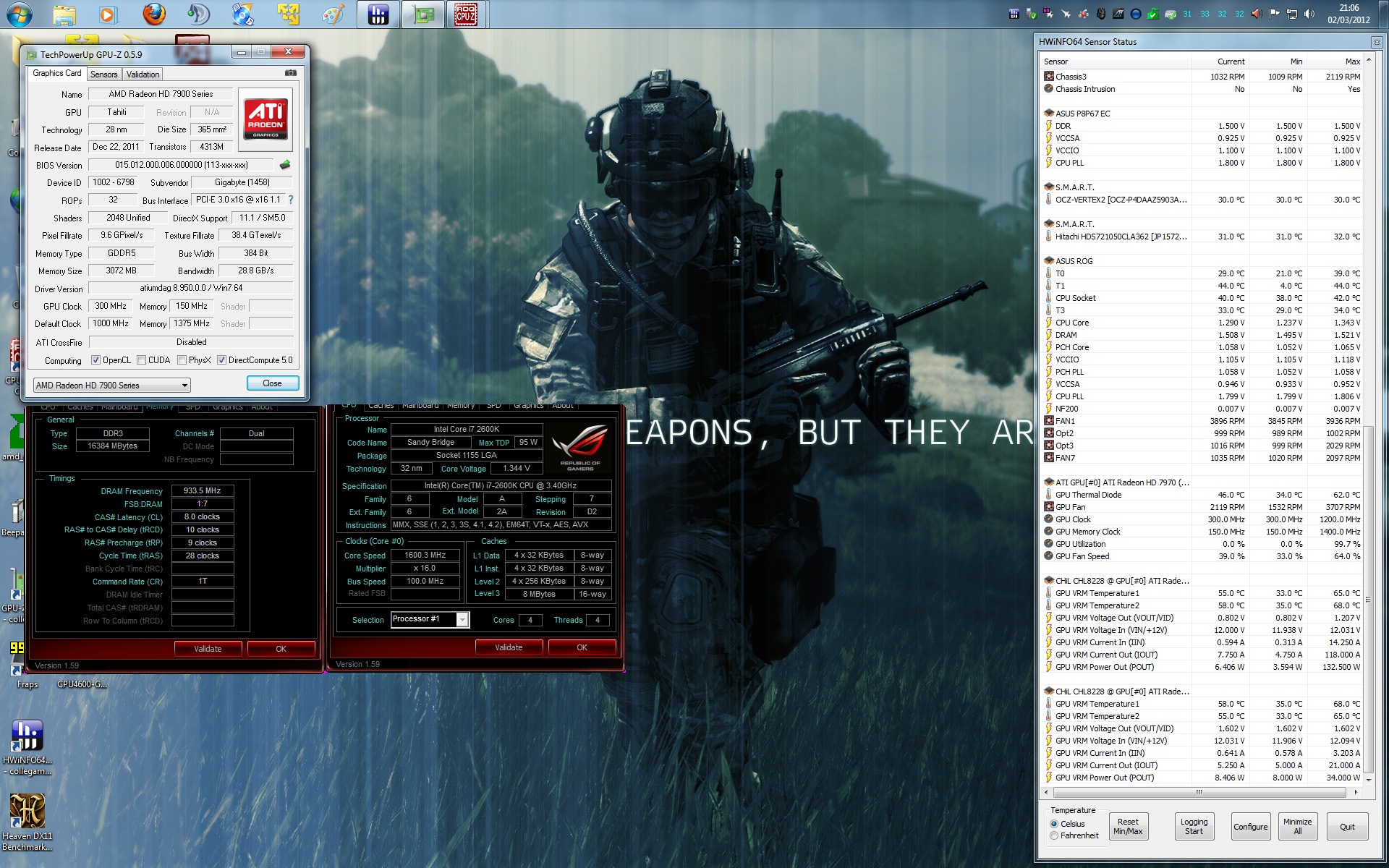
Task: Click the Sensor column header in HWiNFO
Action: [1116, 61]
